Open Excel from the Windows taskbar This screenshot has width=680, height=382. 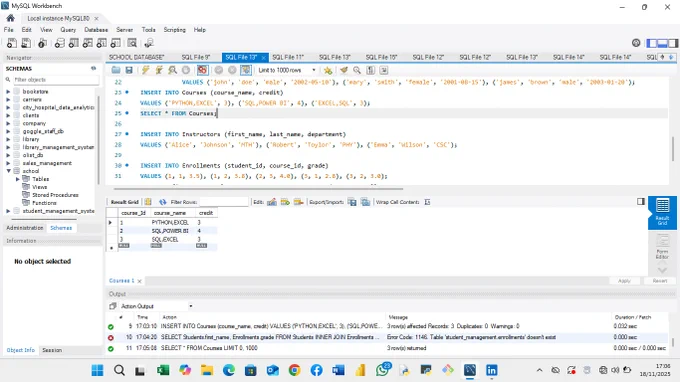163,370
